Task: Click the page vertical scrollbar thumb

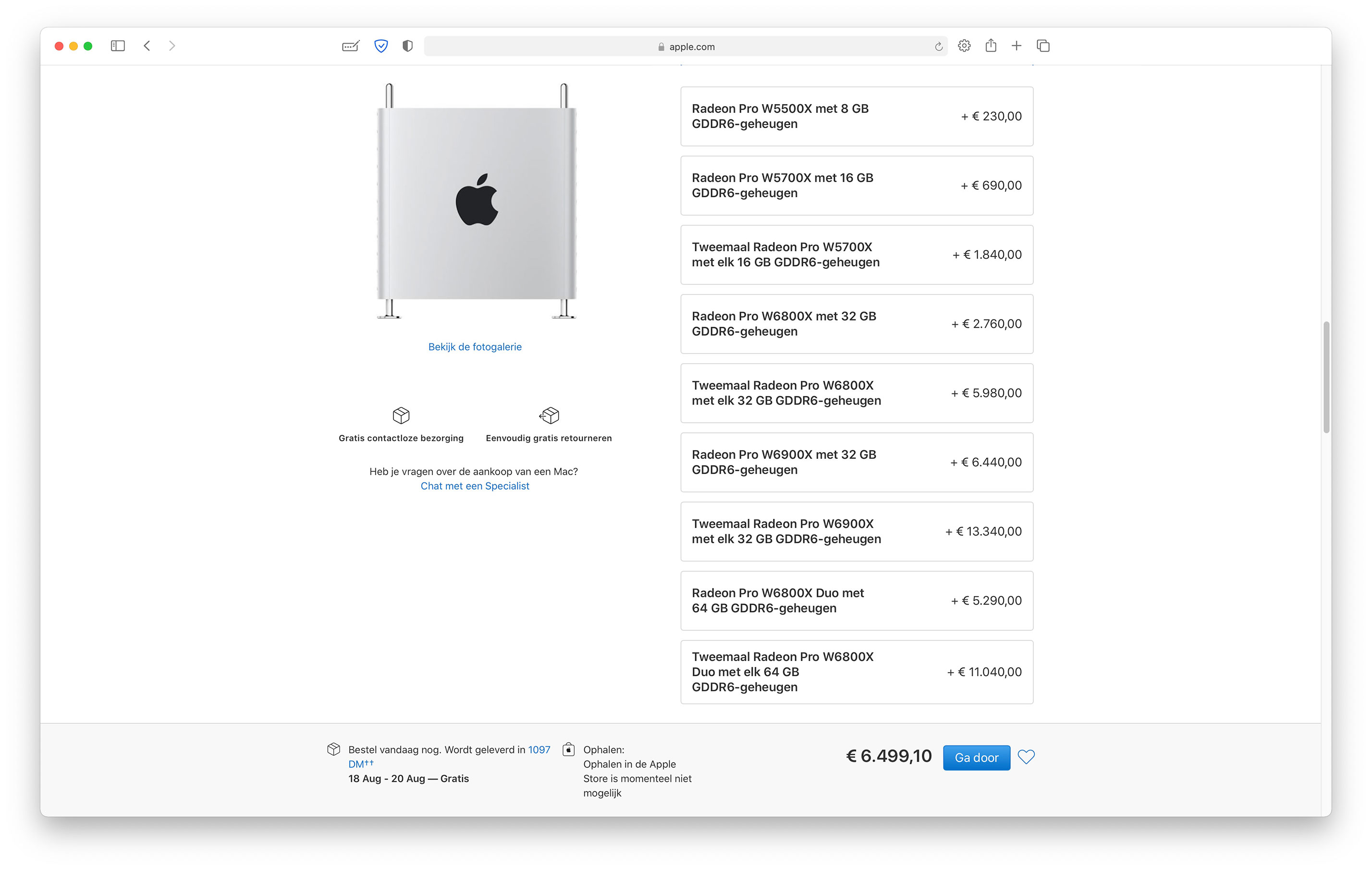Action: pos(1326,377)
